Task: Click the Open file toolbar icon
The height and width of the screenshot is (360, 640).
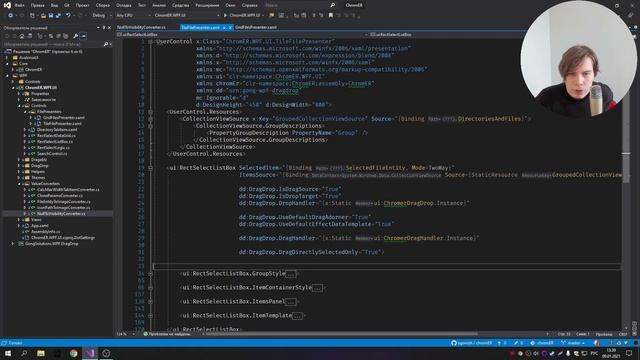Action: point(43,16)
